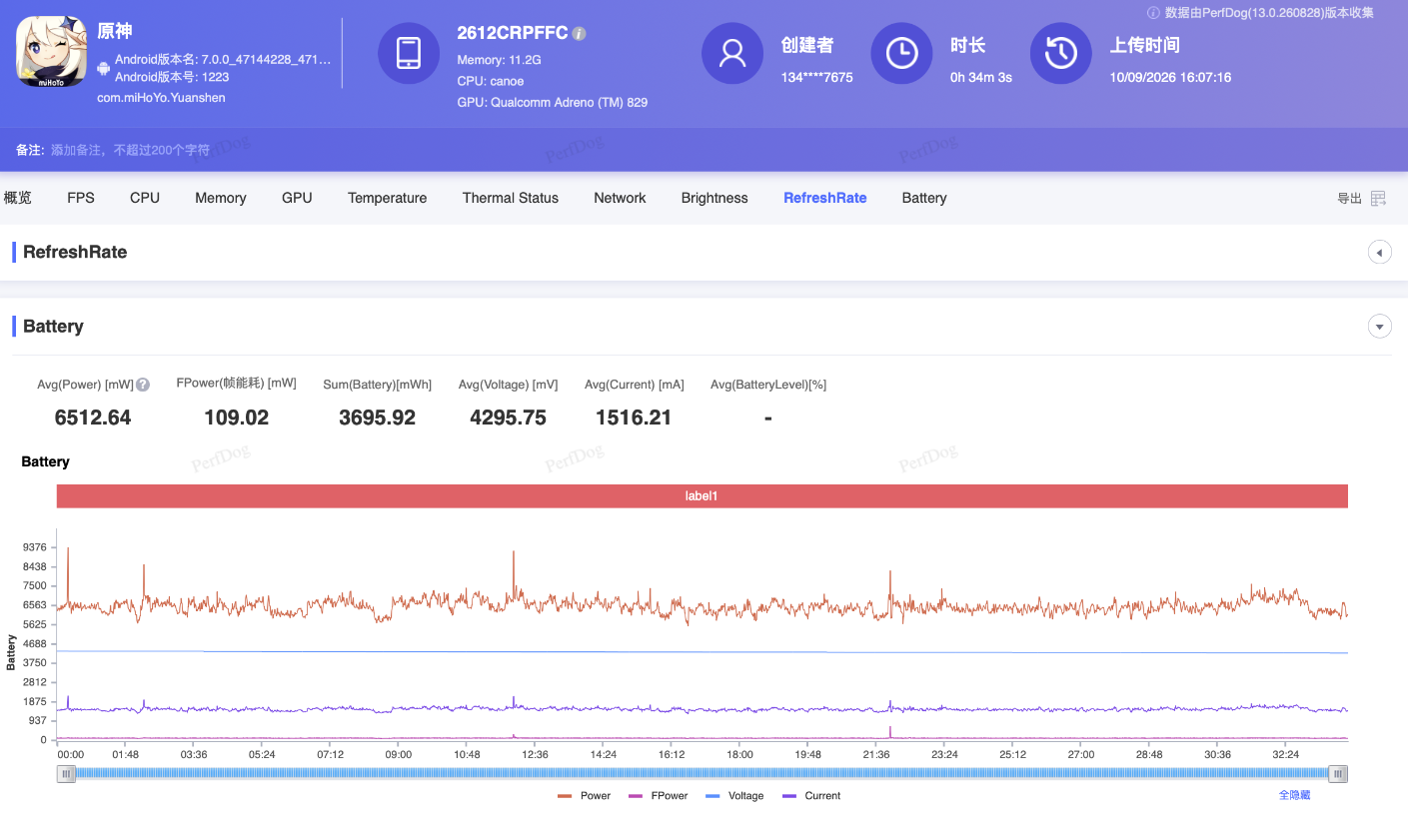Open the 概览 overview tab
1408x840 pixels.
(x=18, y=198)
